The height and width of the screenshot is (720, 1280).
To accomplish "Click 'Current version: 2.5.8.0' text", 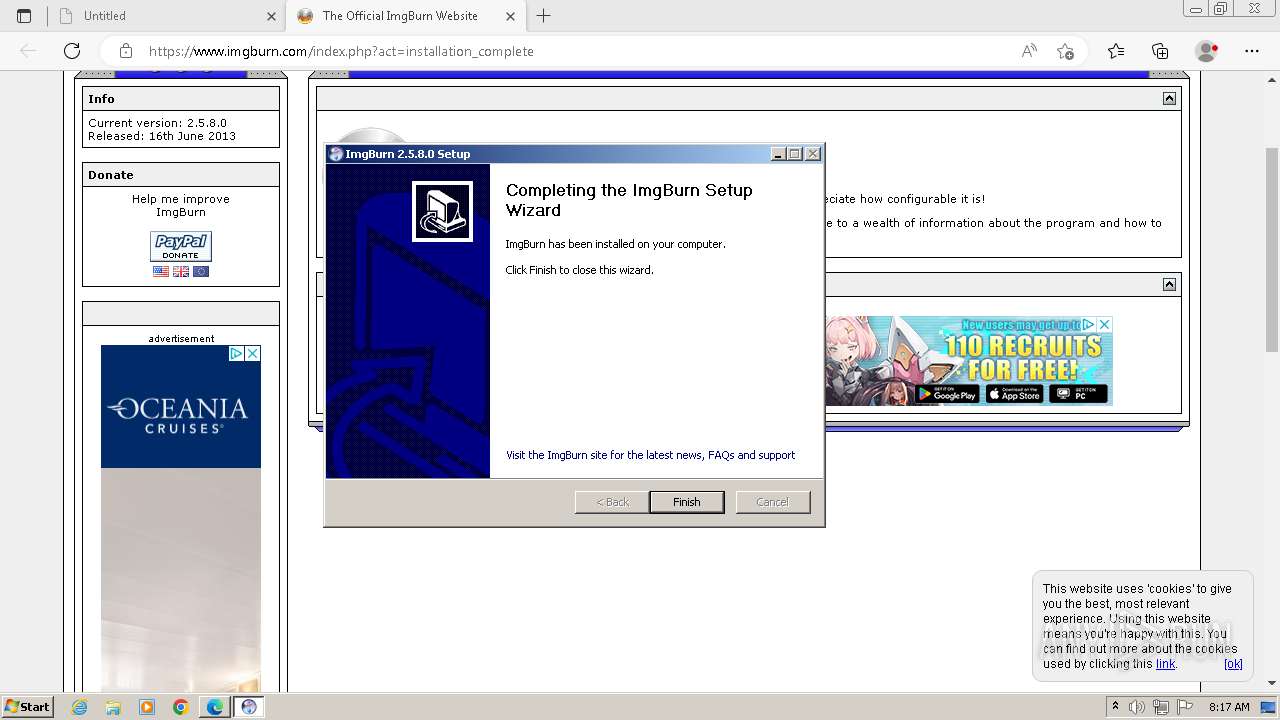I will [158, 123].
